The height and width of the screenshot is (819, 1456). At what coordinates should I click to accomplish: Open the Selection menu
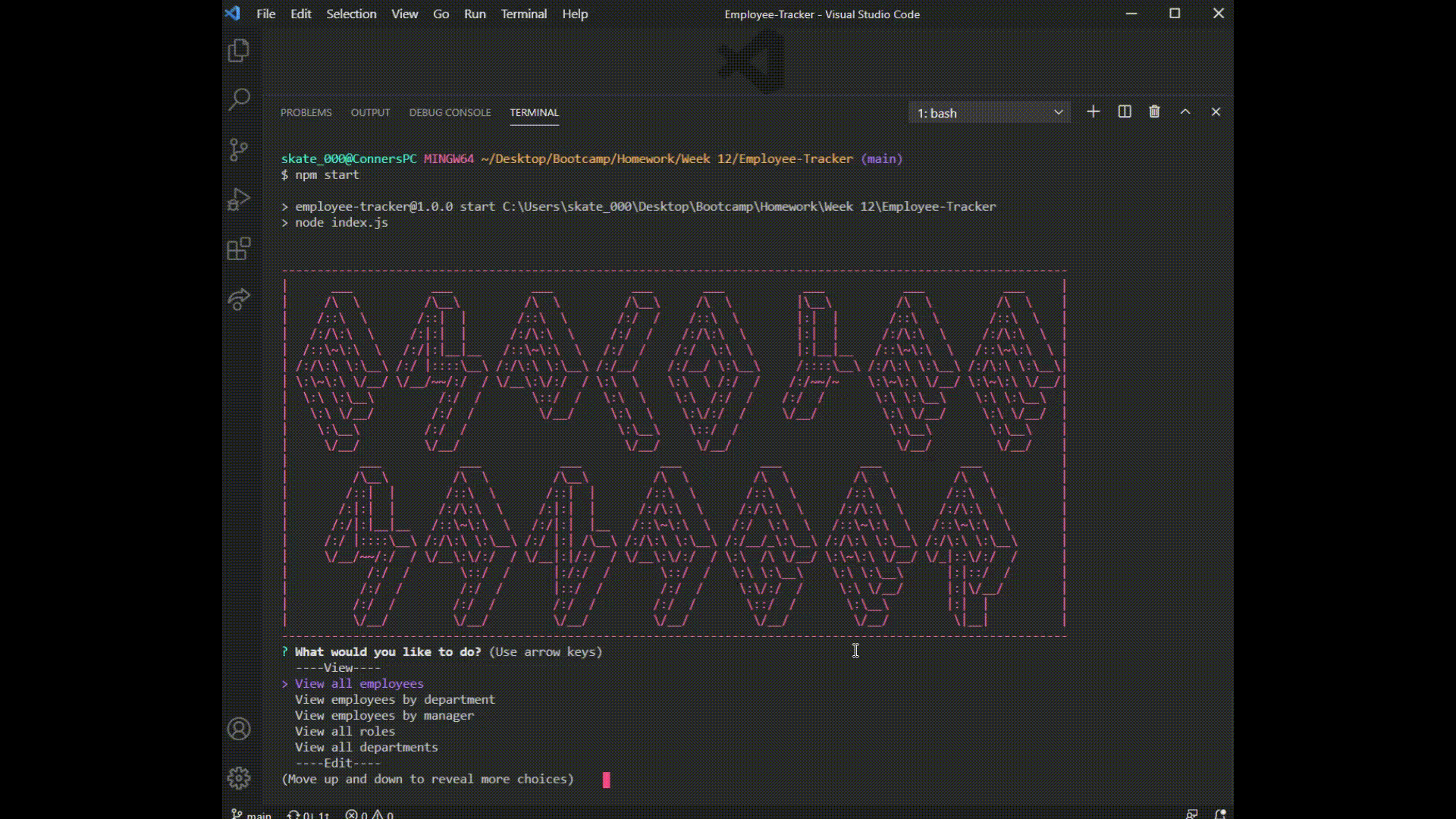click(351, 14)
